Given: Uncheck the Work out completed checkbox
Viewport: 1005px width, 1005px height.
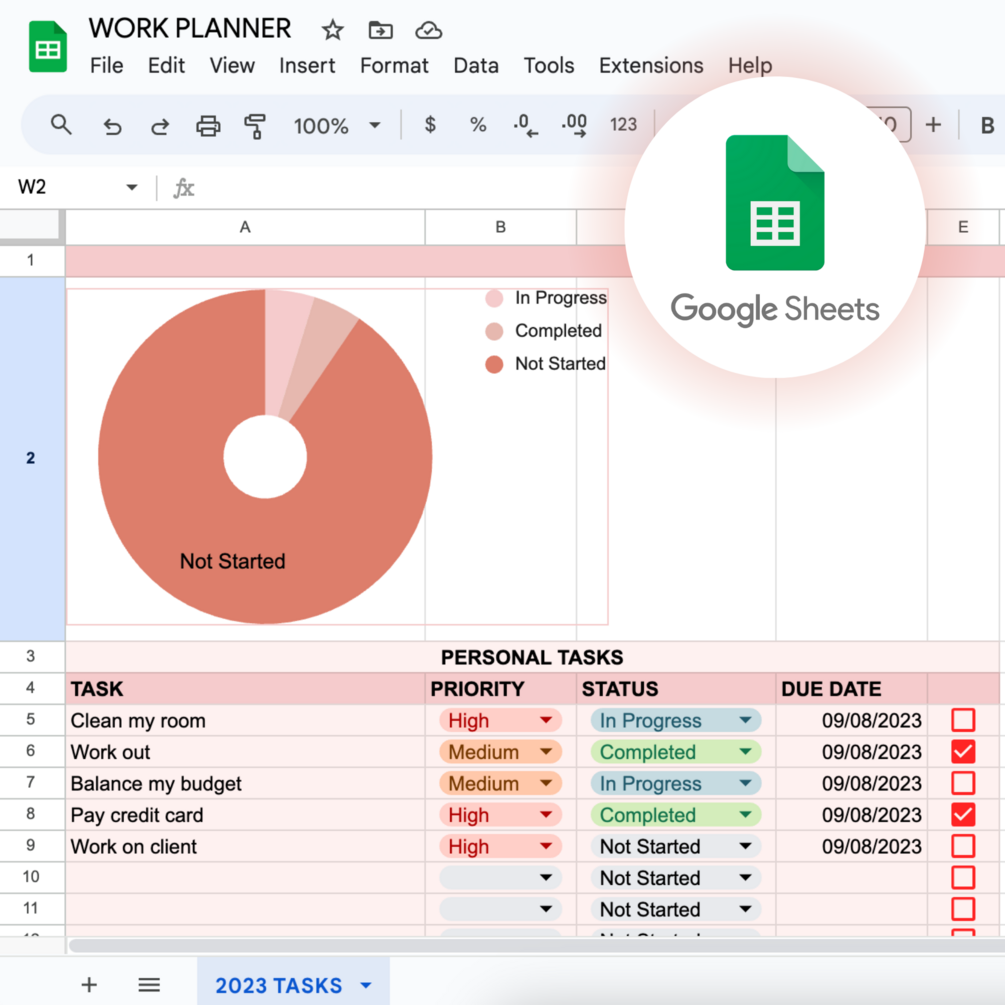Looking at the screenshot, I should pos(961,751).
